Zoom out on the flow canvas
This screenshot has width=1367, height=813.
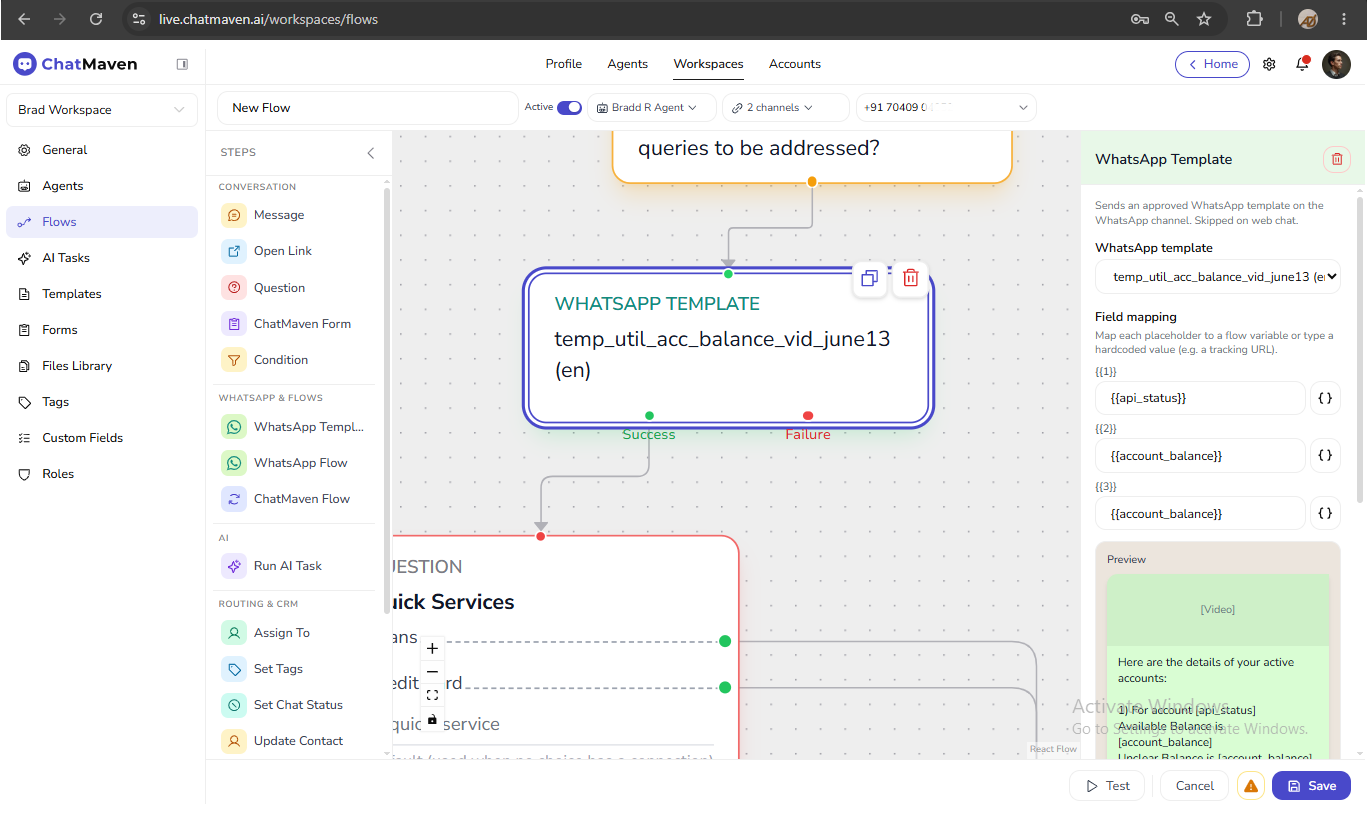click(x=432, y=672)
